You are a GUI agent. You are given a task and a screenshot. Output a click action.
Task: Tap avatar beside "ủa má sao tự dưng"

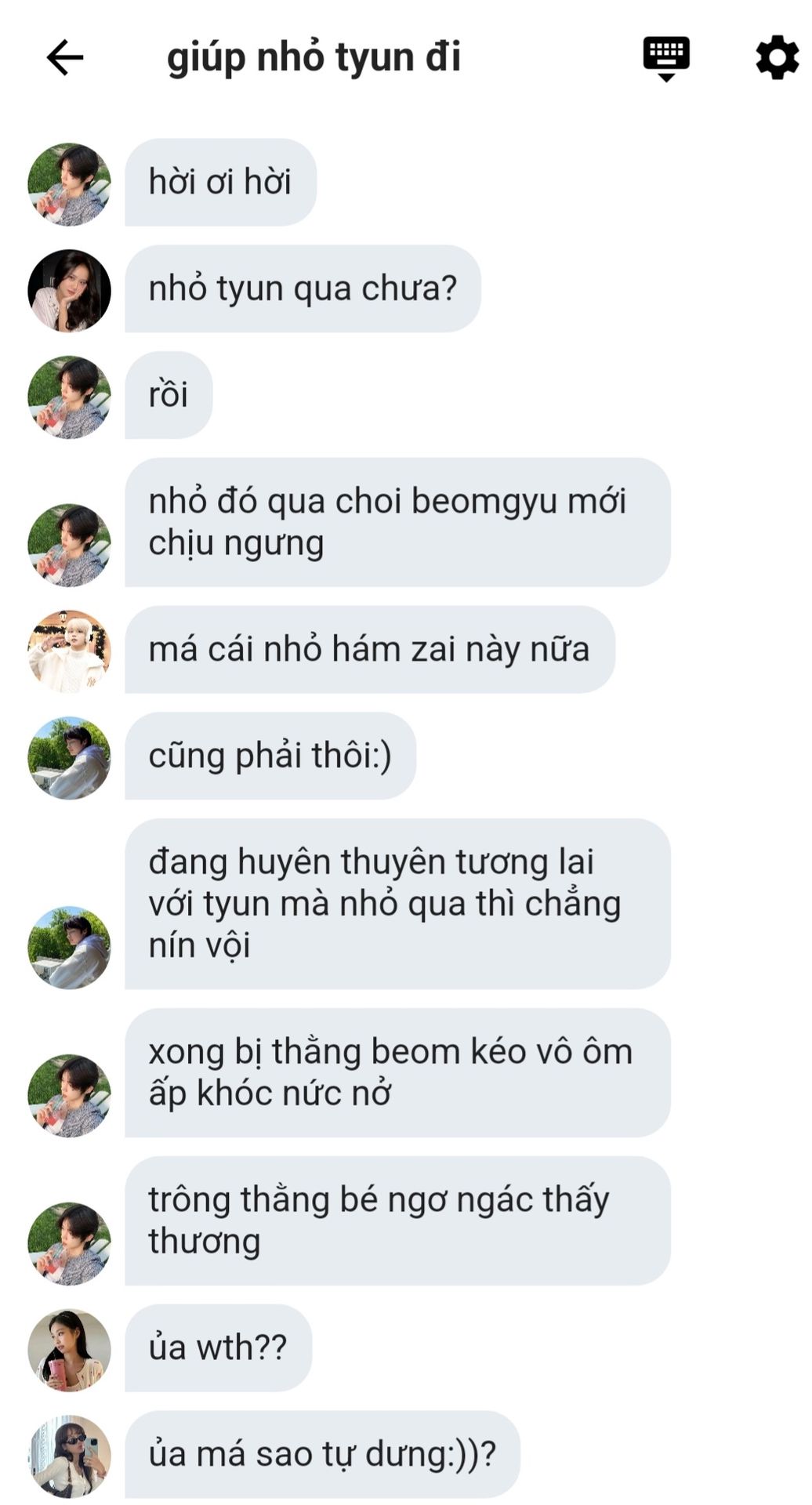coord(69,1456)
